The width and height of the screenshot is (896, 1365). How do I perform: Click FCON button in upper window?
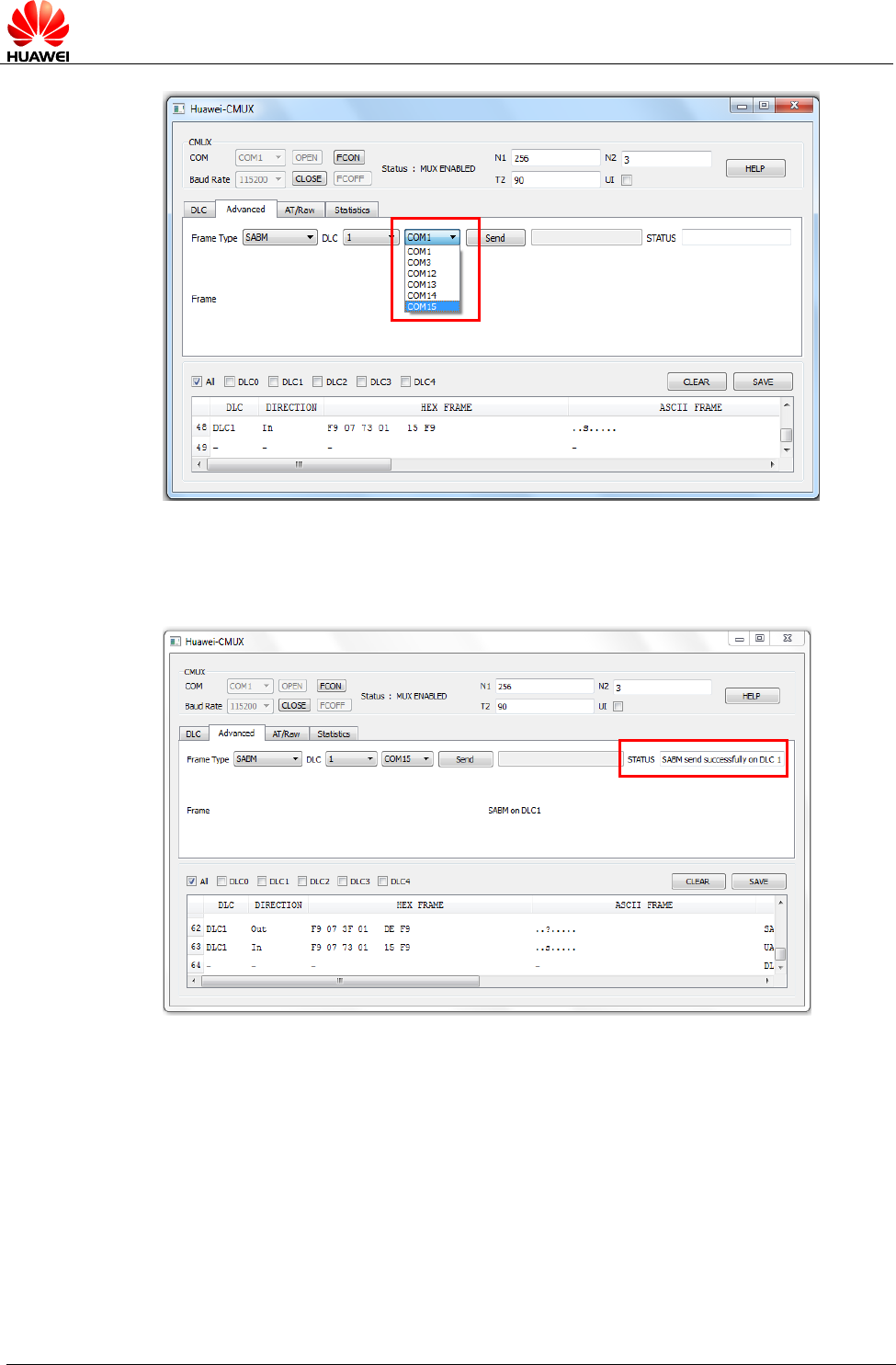tap(348, 157)
